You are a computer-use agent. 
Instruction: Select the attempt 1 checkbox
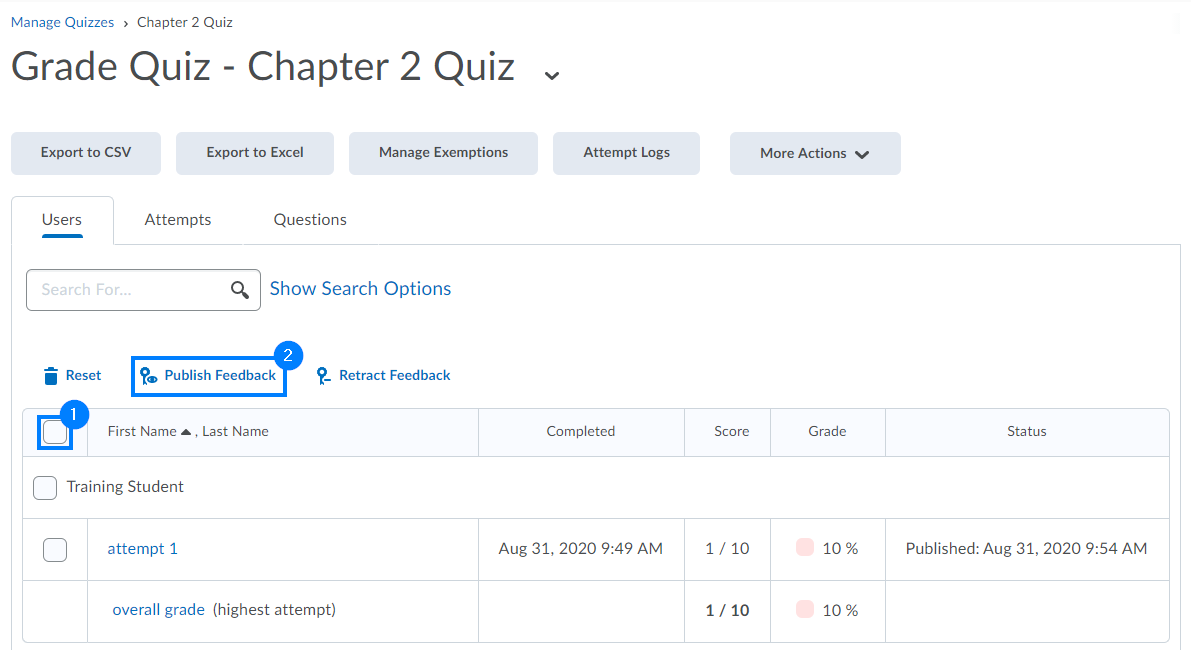[x=55, y=549]
